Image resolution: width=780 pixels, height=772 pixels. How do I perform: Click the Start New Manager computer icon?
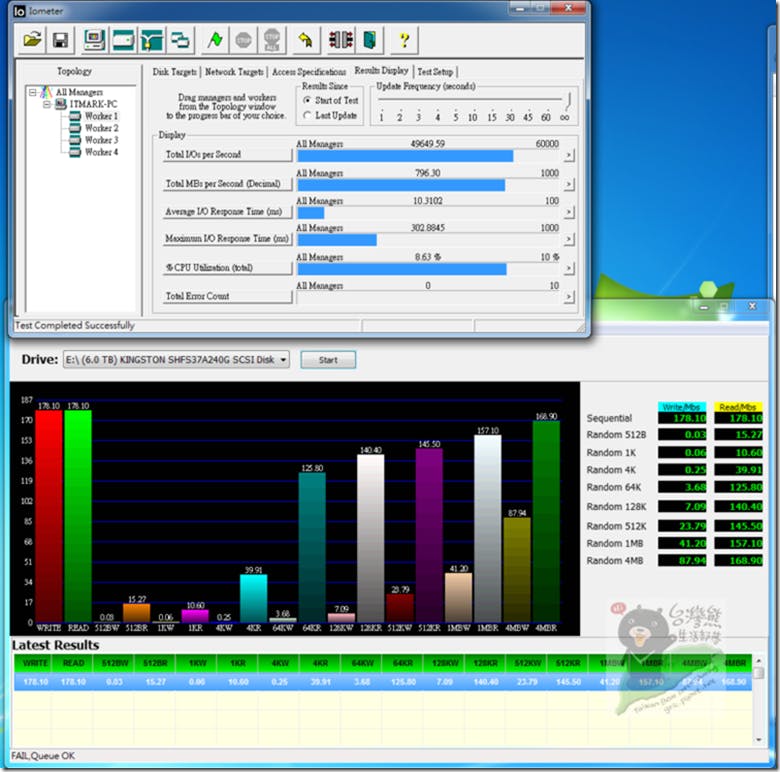(x=94, y=40)
